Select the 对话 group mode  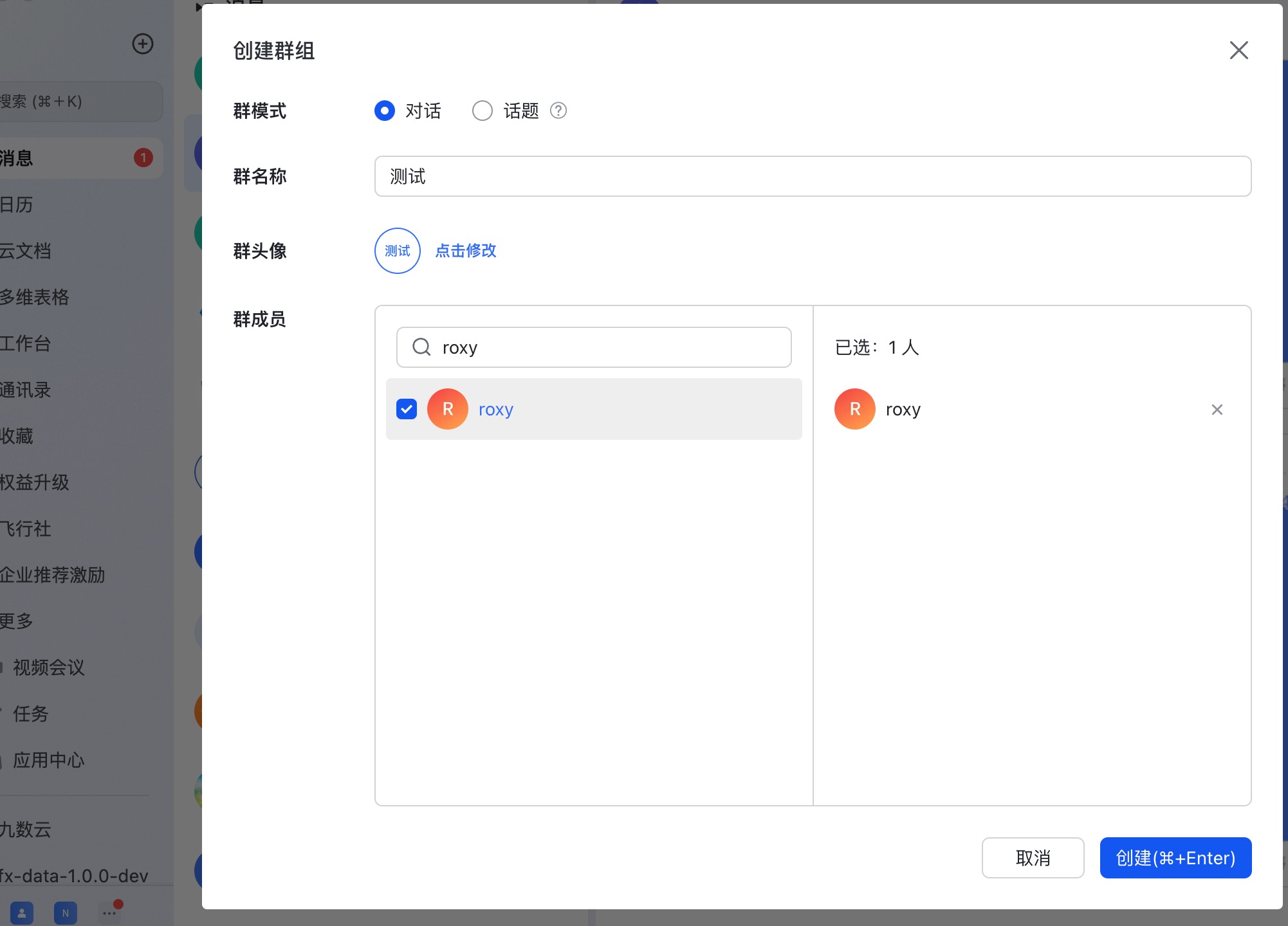[385, 111]
